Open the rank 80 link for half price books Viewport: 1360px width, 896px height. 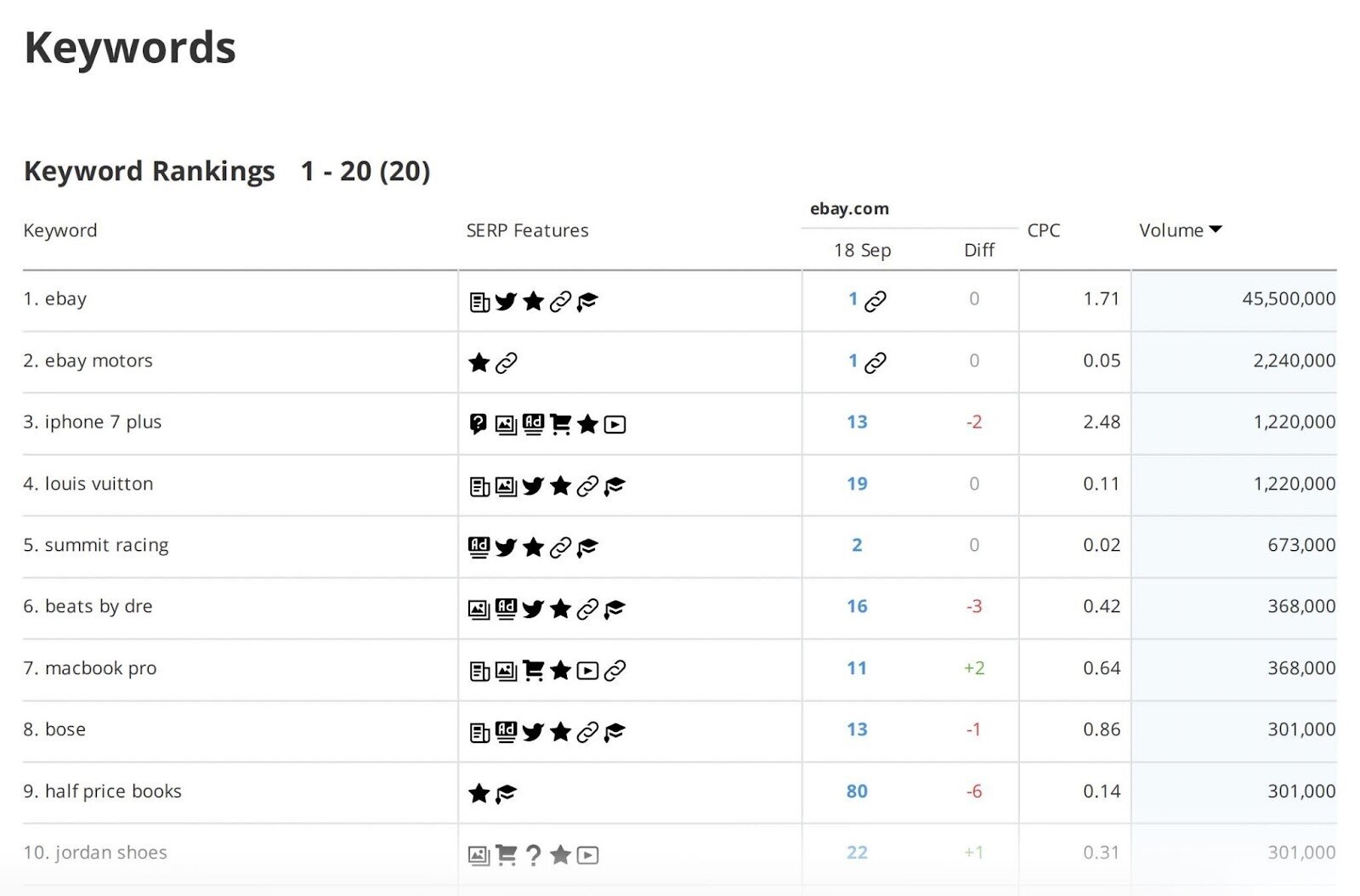click(857, 791)
